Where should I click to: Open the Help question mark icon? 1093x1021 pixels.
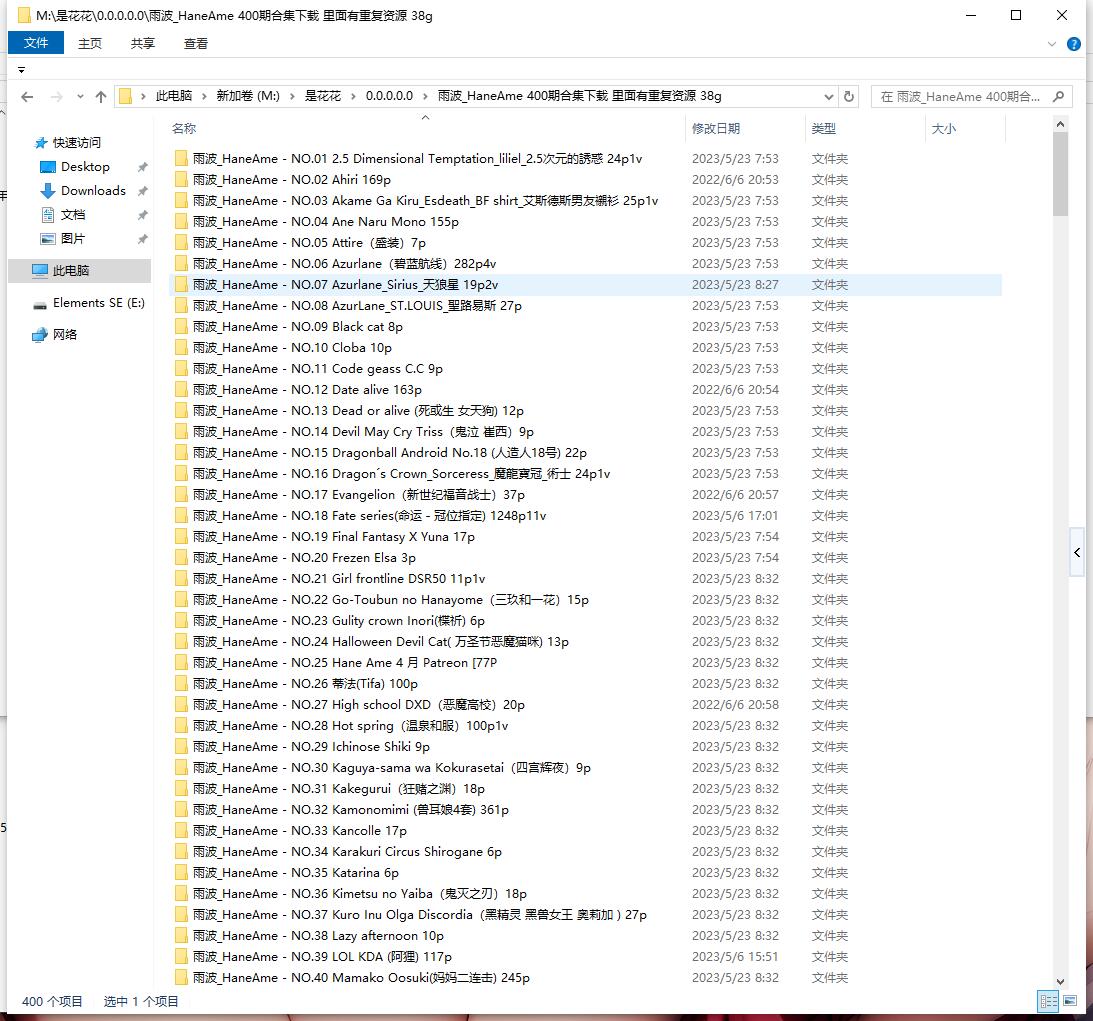pyautogui.click(x=1073, y=44)
